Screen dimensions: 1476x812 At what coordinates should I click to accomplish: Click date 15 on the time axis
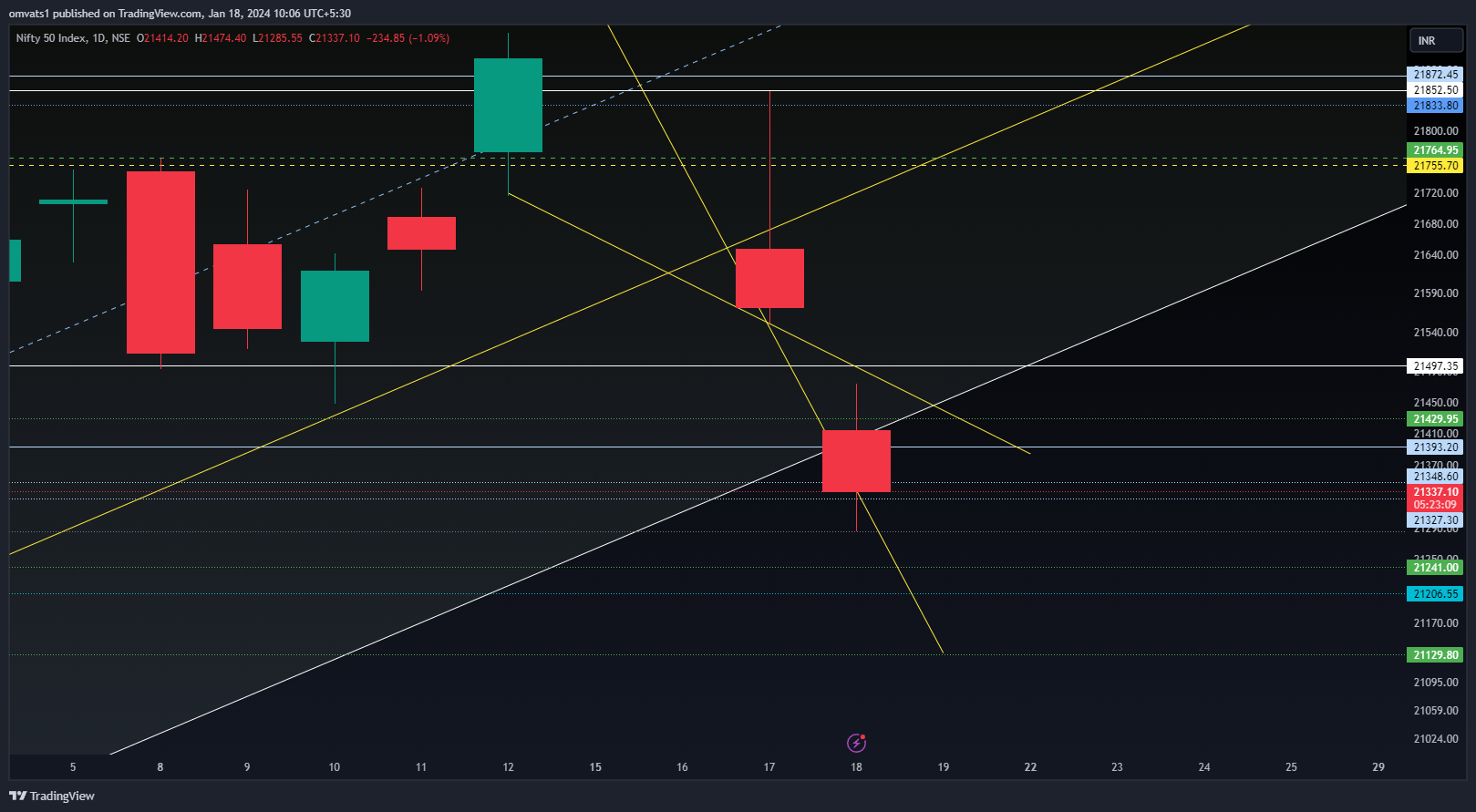(595, 767)
